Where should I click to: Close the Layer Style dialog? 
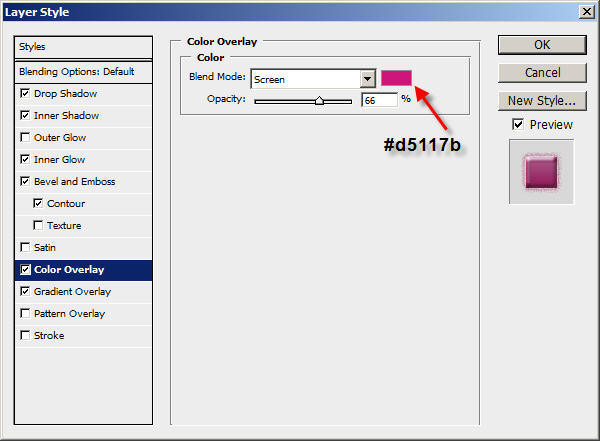587,12
